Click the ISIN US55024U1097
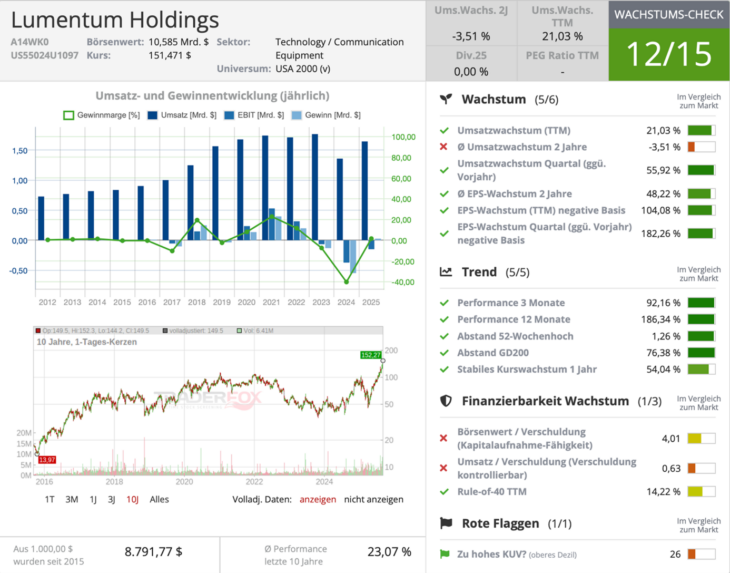Viewport: 730px width, 573px height. pos(44,55)
